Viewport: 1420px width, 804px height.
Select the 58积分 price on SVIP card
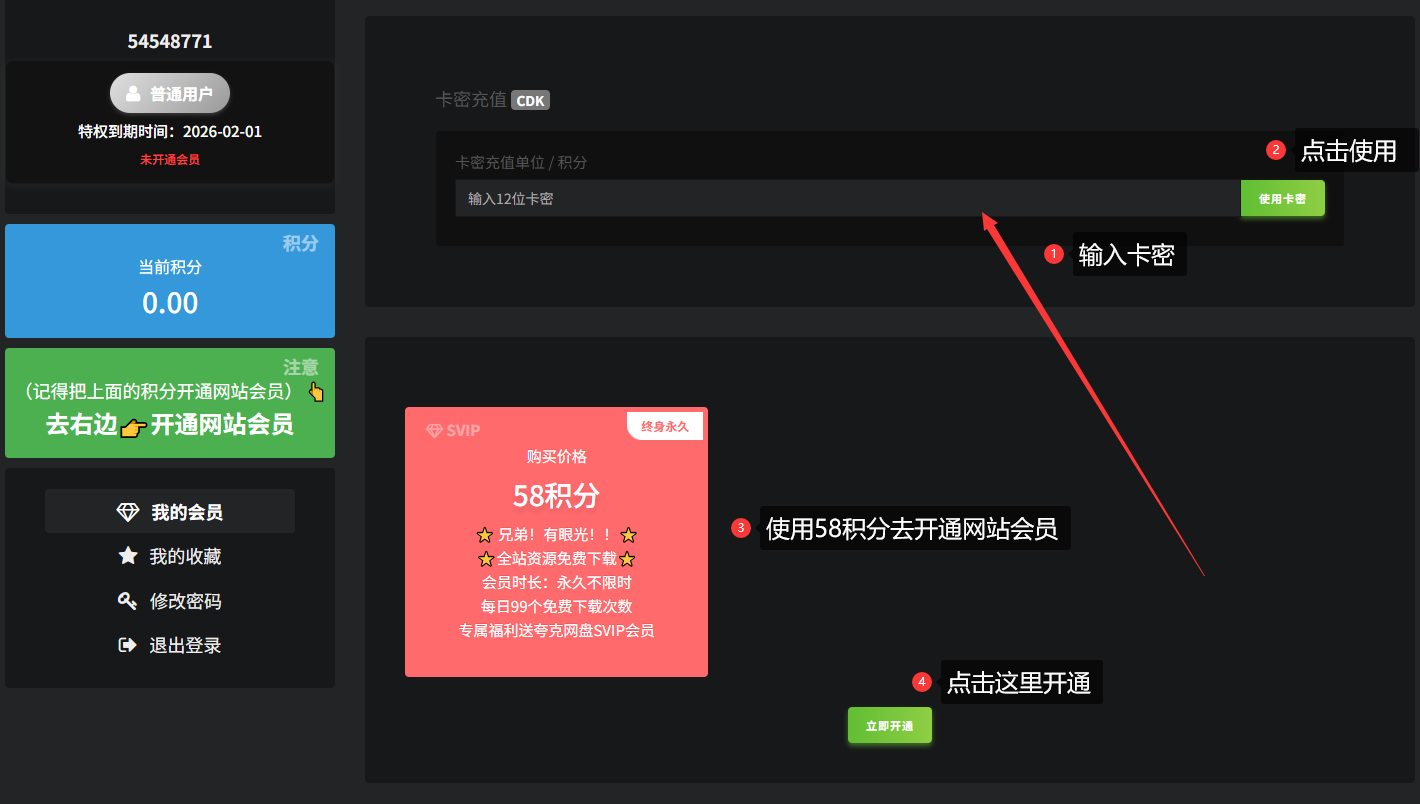556,496
